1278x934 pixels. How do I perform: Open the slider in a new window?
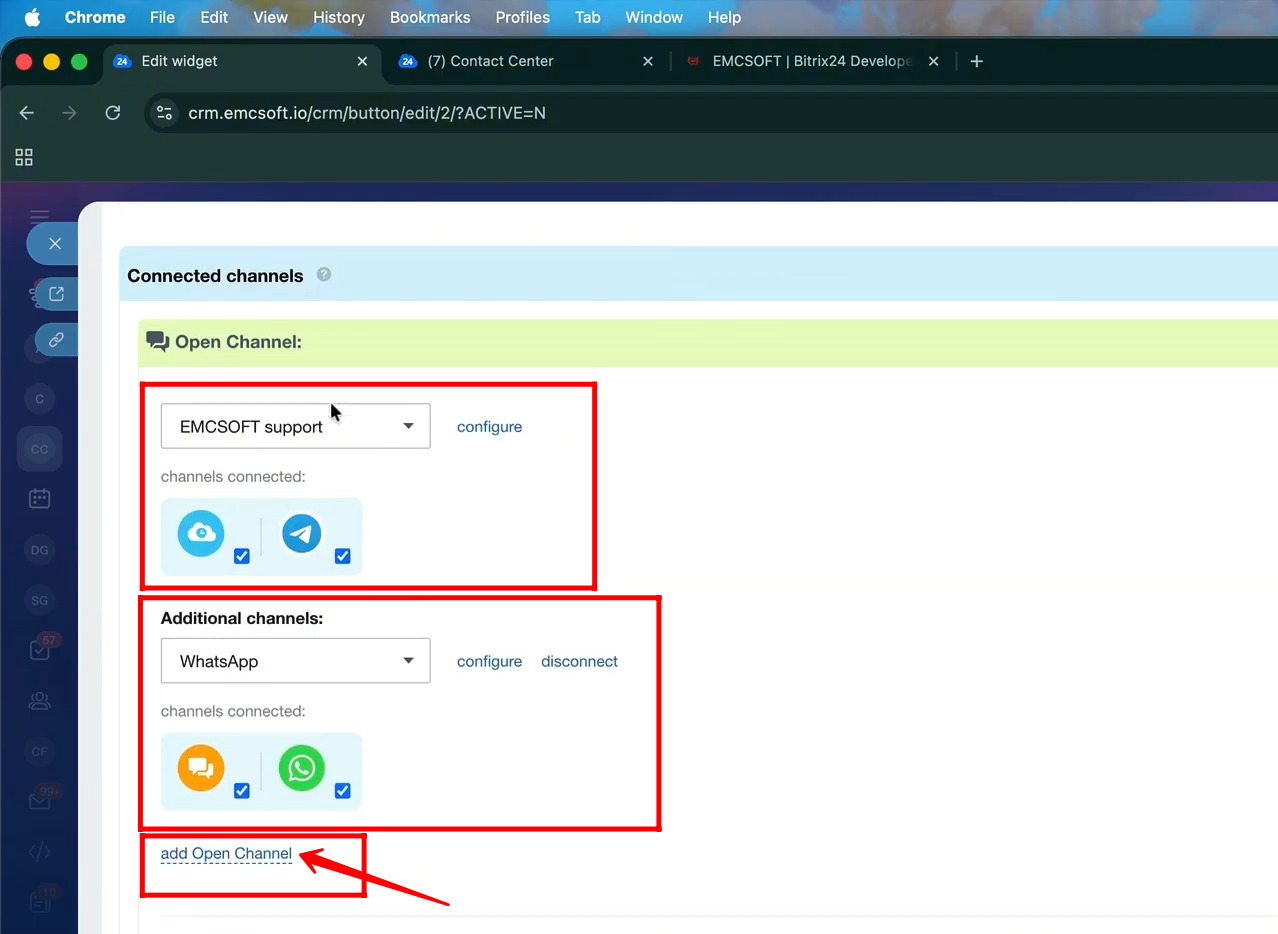pos(56,293)
